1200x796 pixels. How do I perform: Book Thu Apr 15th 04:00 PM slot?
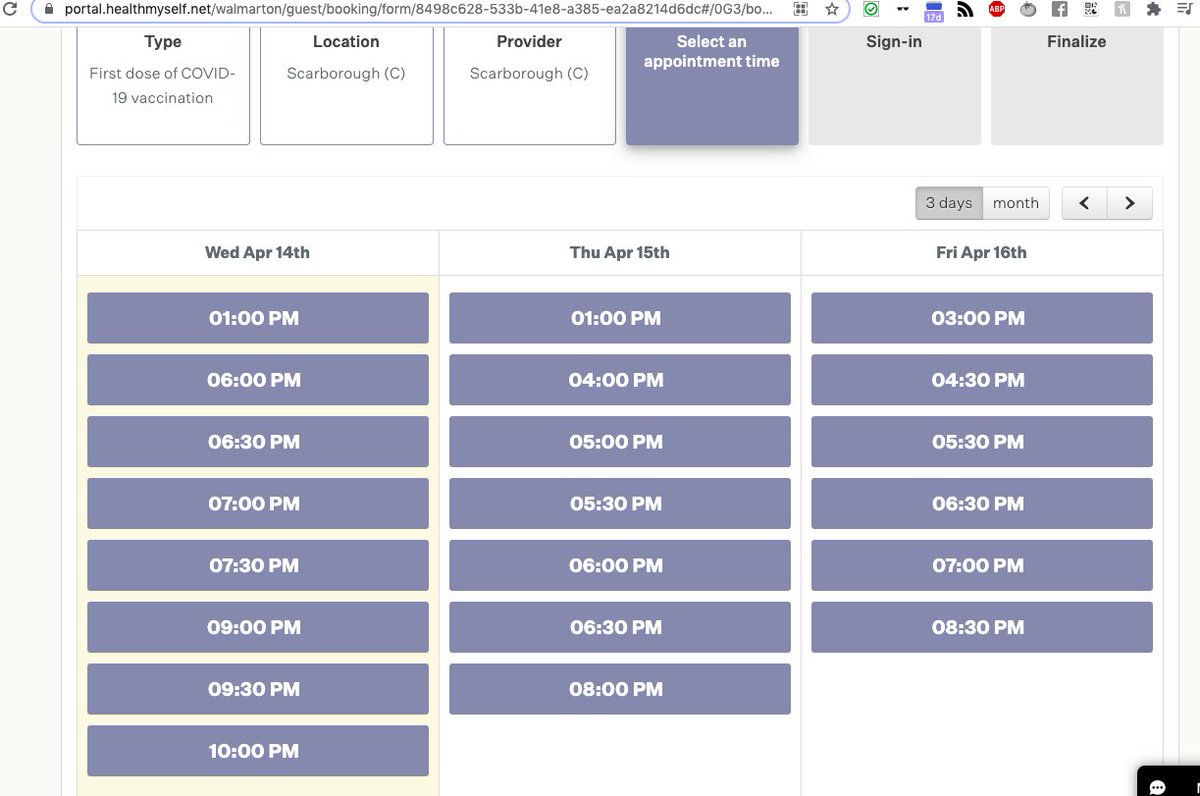click(620, 380)
